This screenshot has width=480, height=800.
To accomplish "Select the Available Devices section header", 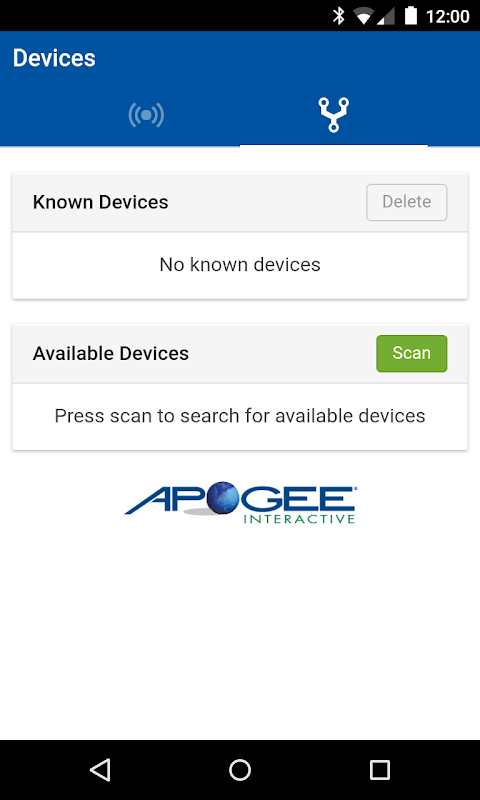I will point(111,353).
